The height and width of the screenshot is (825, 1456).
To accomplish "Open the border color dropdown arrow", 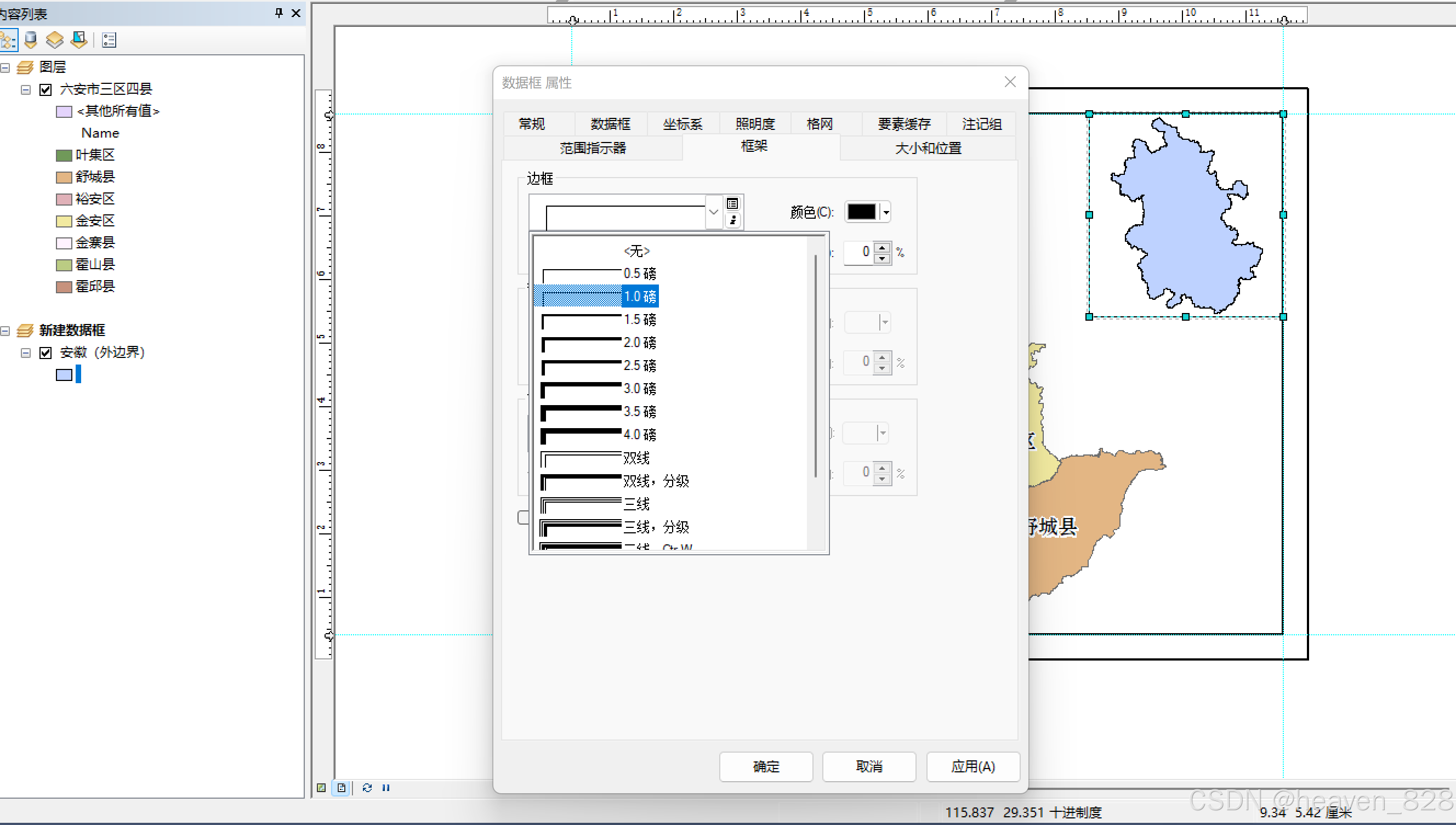I will click(x=886, y=212).
